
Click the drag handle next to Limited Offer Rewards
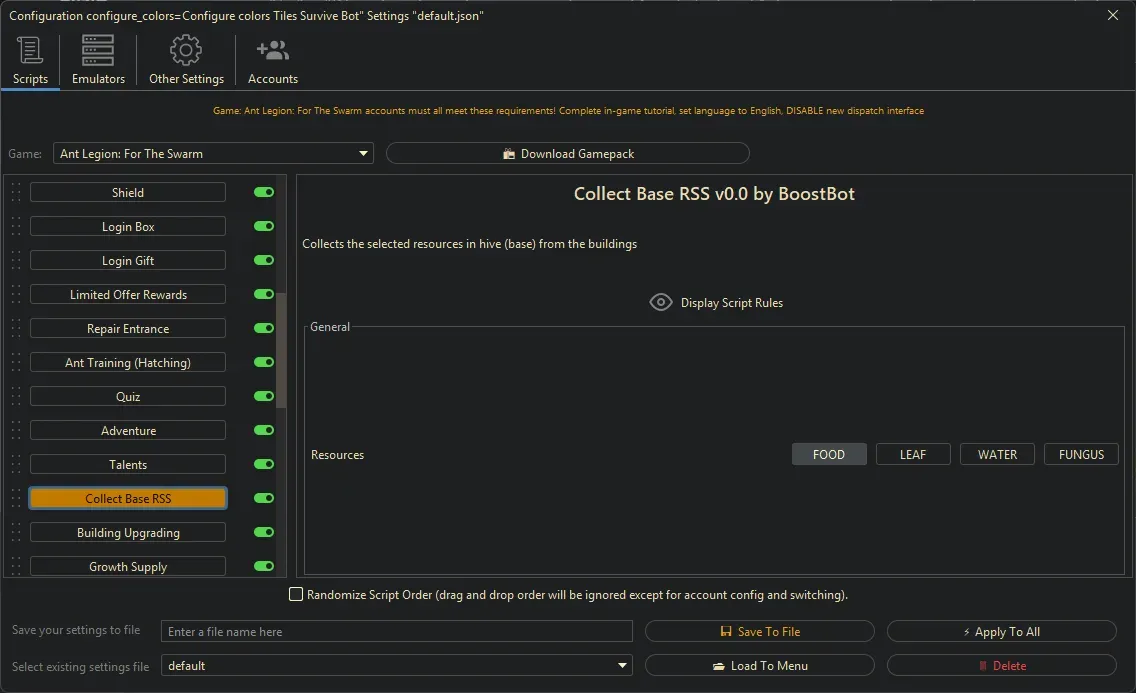tap(16, 295)
